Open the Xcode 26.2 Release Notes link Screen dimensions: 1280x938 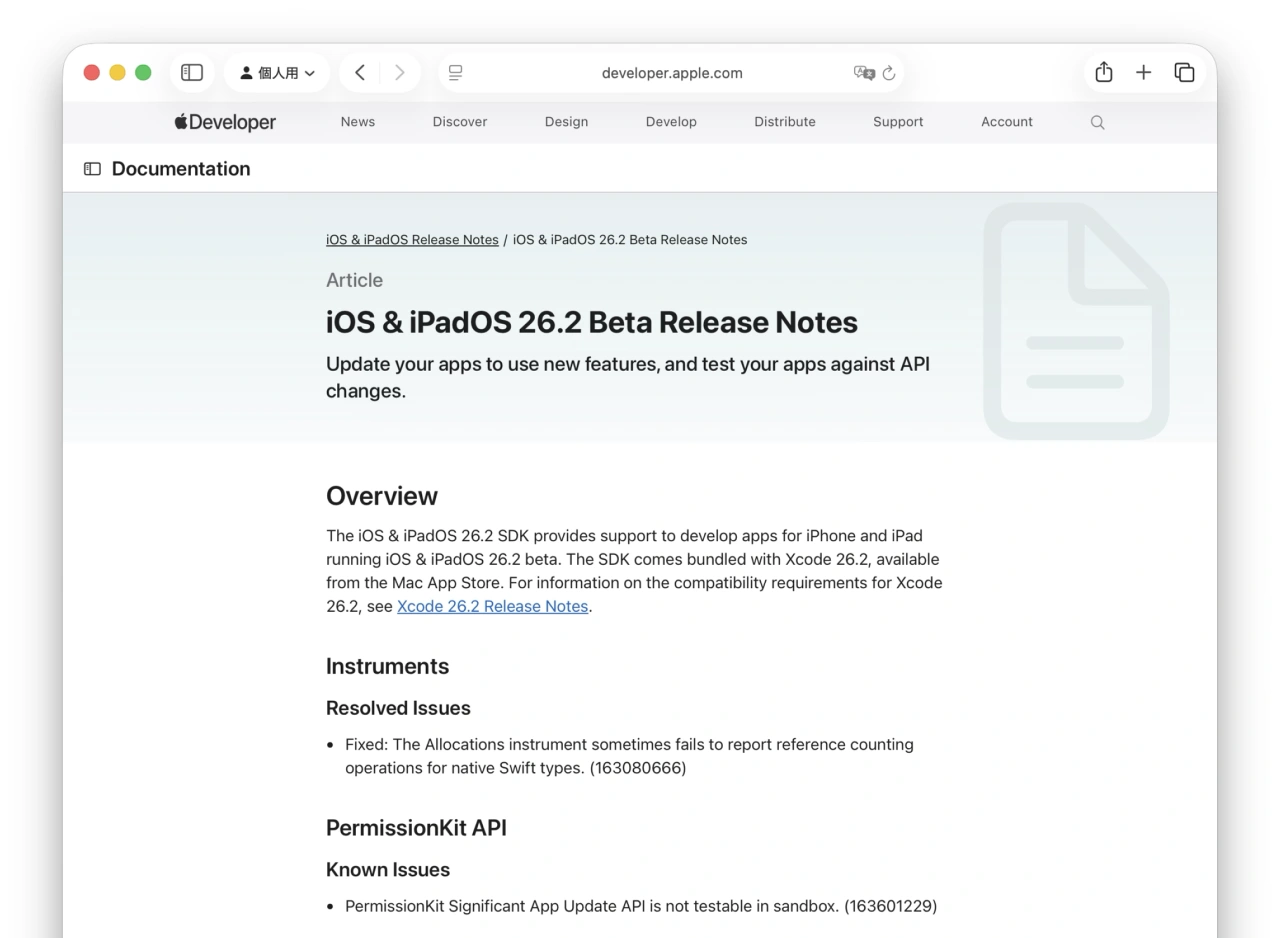click(x=492, y=606)
